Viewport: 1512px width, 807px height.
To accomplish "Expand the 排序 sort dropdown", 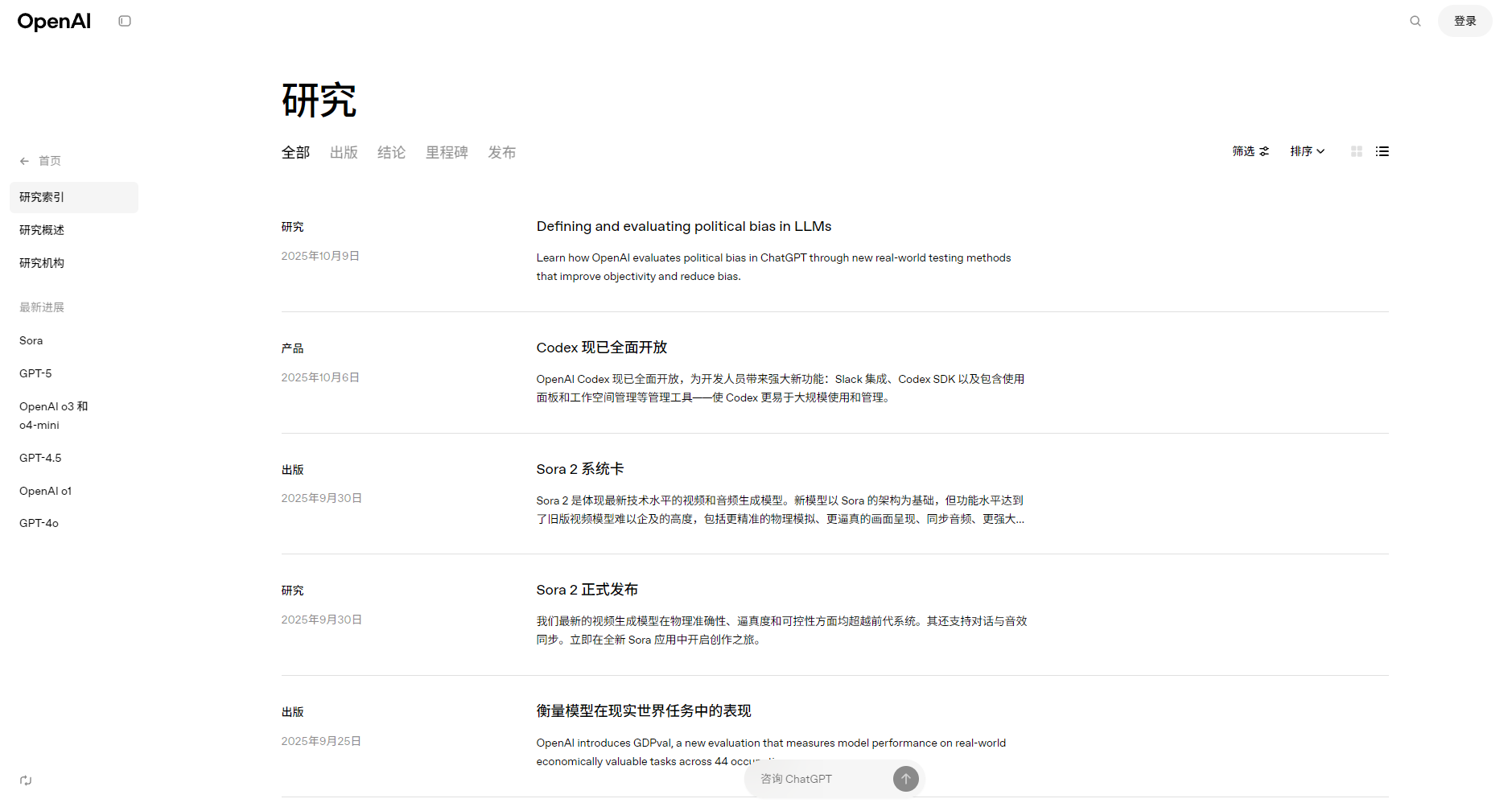I will pyautogui.click(x=1307, y=151).
